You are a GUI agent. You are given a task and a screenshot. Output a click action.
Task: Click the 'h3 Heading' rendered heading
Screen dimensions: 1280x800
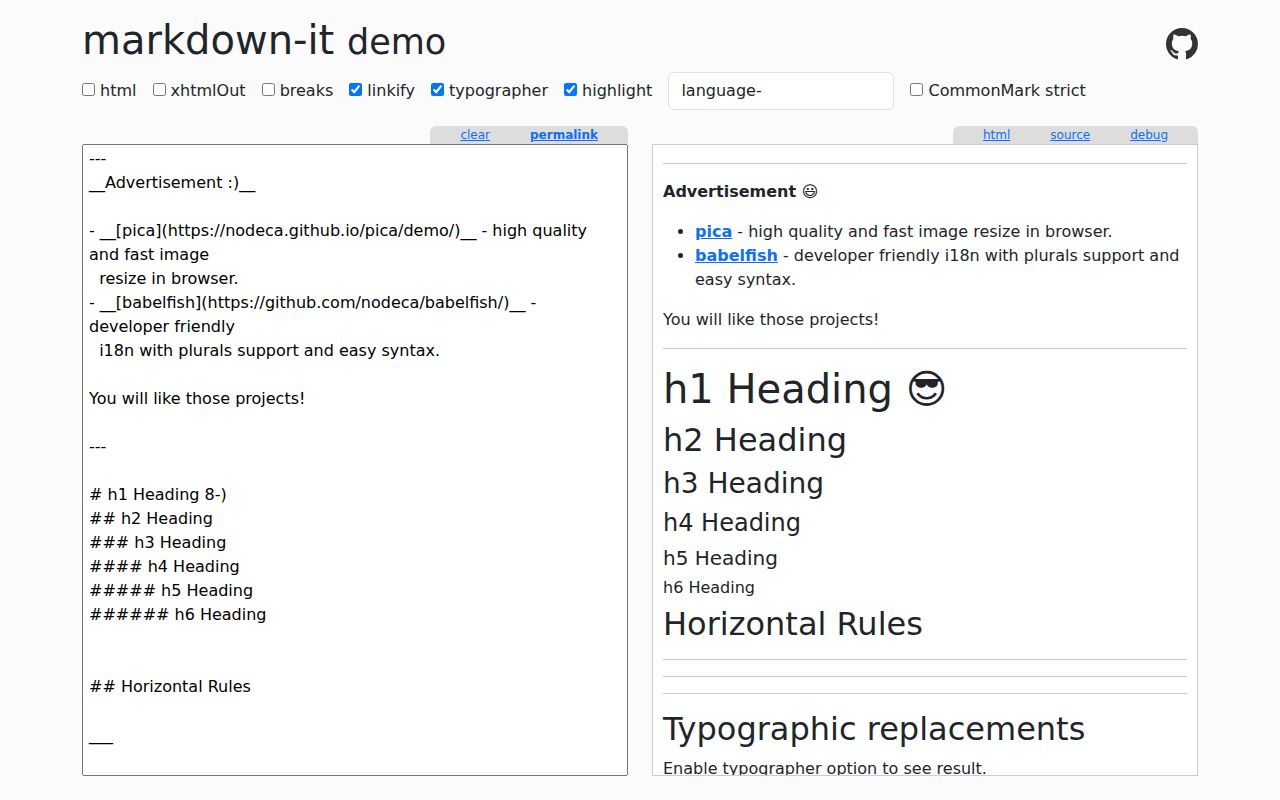point(743,483)
